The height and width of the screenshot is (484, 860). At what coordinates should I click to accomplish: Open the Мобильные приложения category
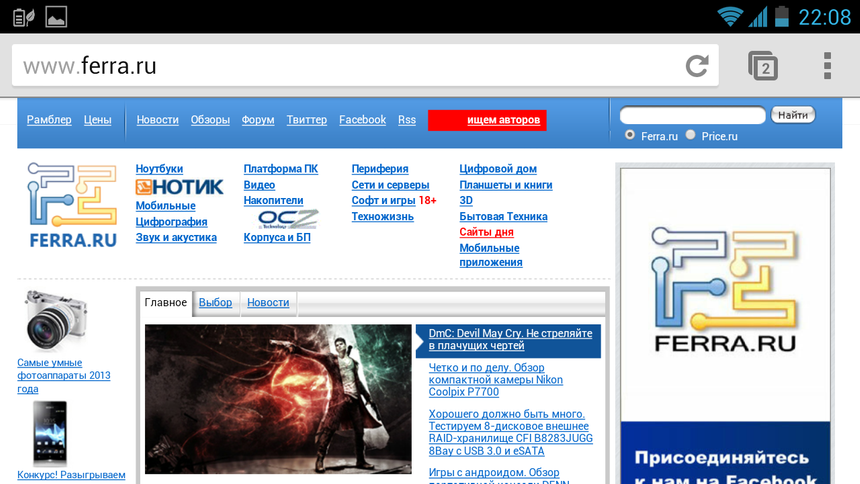(x=491, y=255)
